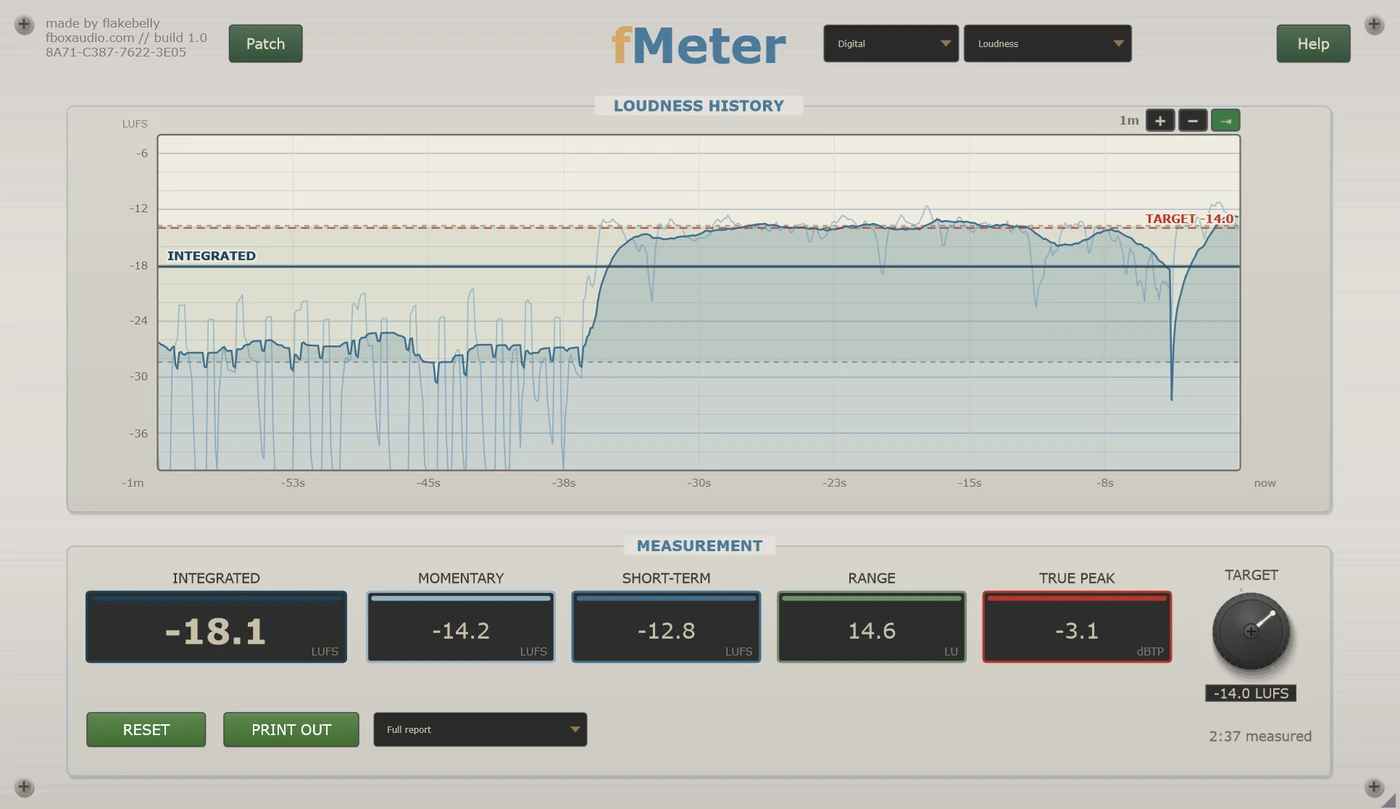Open the Digital mode dropdown

point(891,44)
